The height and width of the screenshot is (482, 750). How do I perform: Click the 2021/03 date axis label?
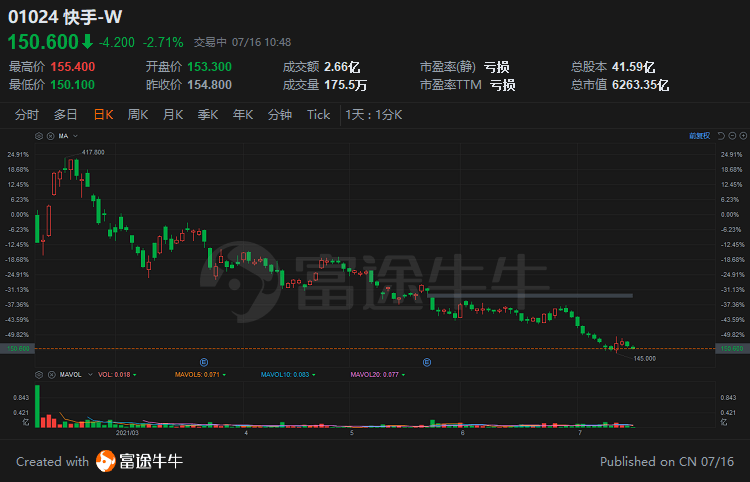[x=127, y=433]
